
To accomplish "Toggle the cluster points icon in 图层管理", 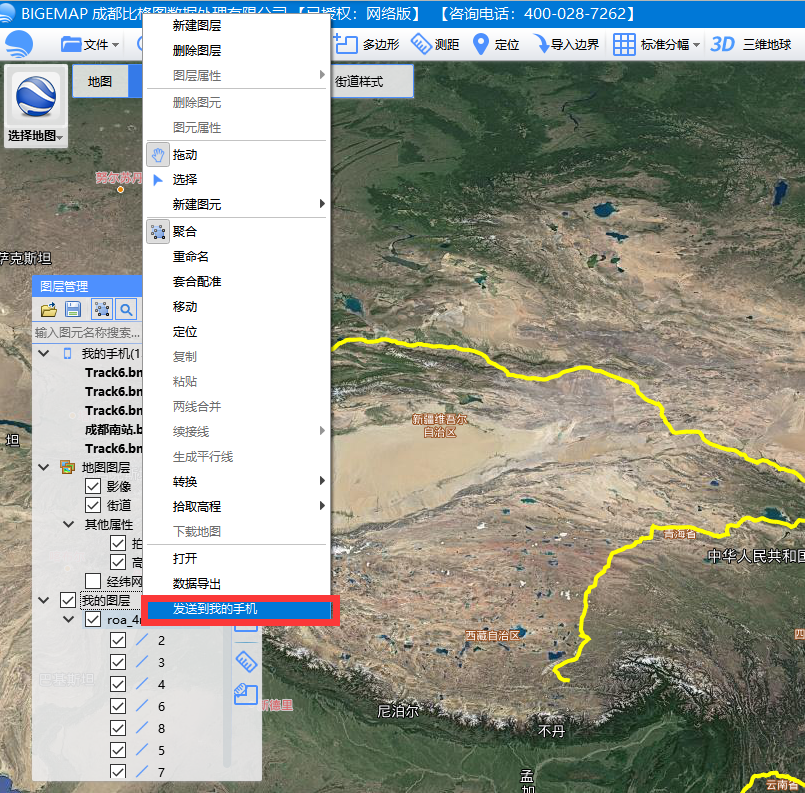I will [x=101, y=309].
